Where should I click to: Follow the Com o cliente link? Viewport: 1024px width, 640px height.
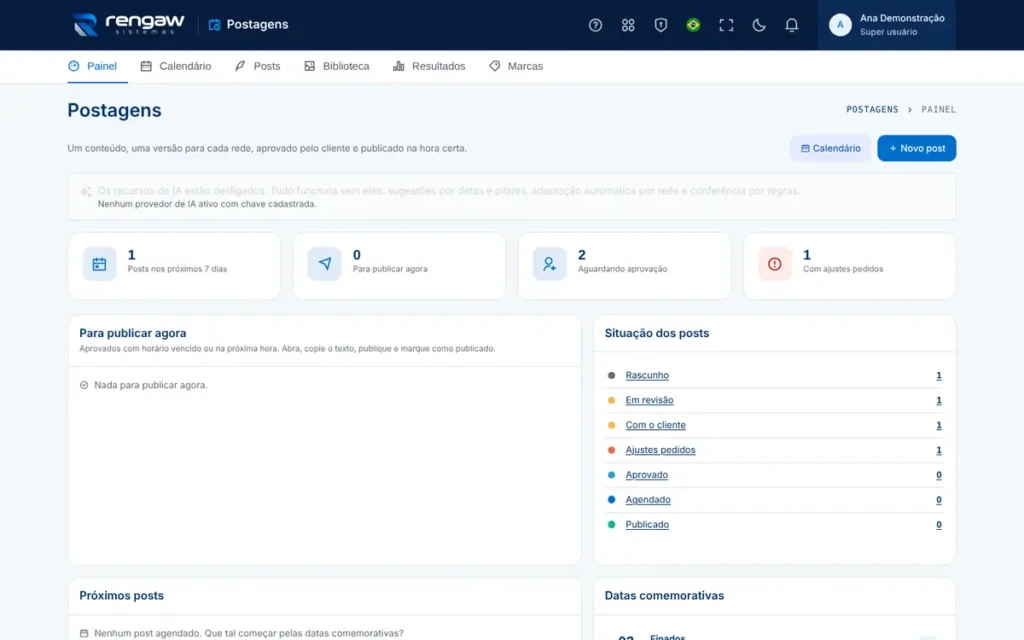point(656,425)
